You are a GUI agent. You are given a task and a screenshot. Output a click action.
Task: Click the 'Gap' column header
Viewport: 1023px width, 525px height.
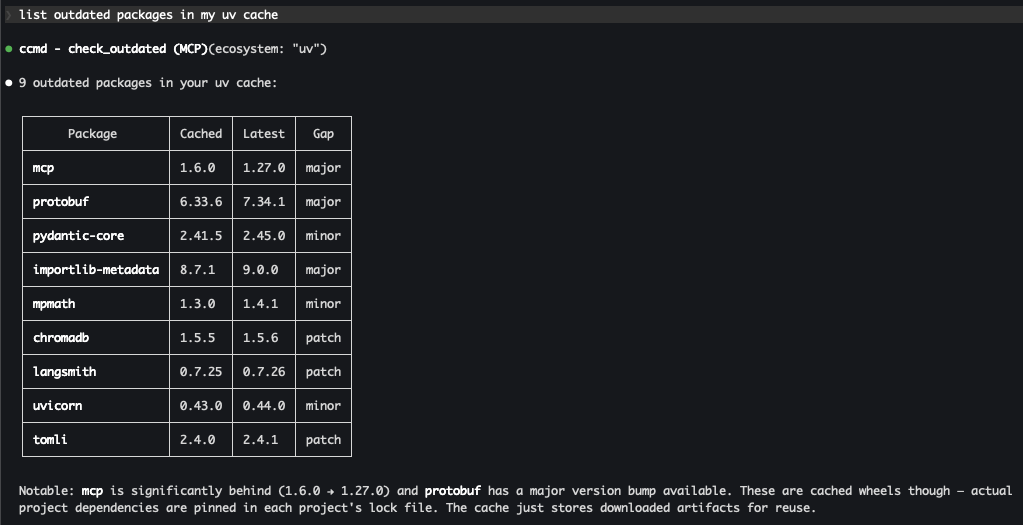tap(323, 134)
